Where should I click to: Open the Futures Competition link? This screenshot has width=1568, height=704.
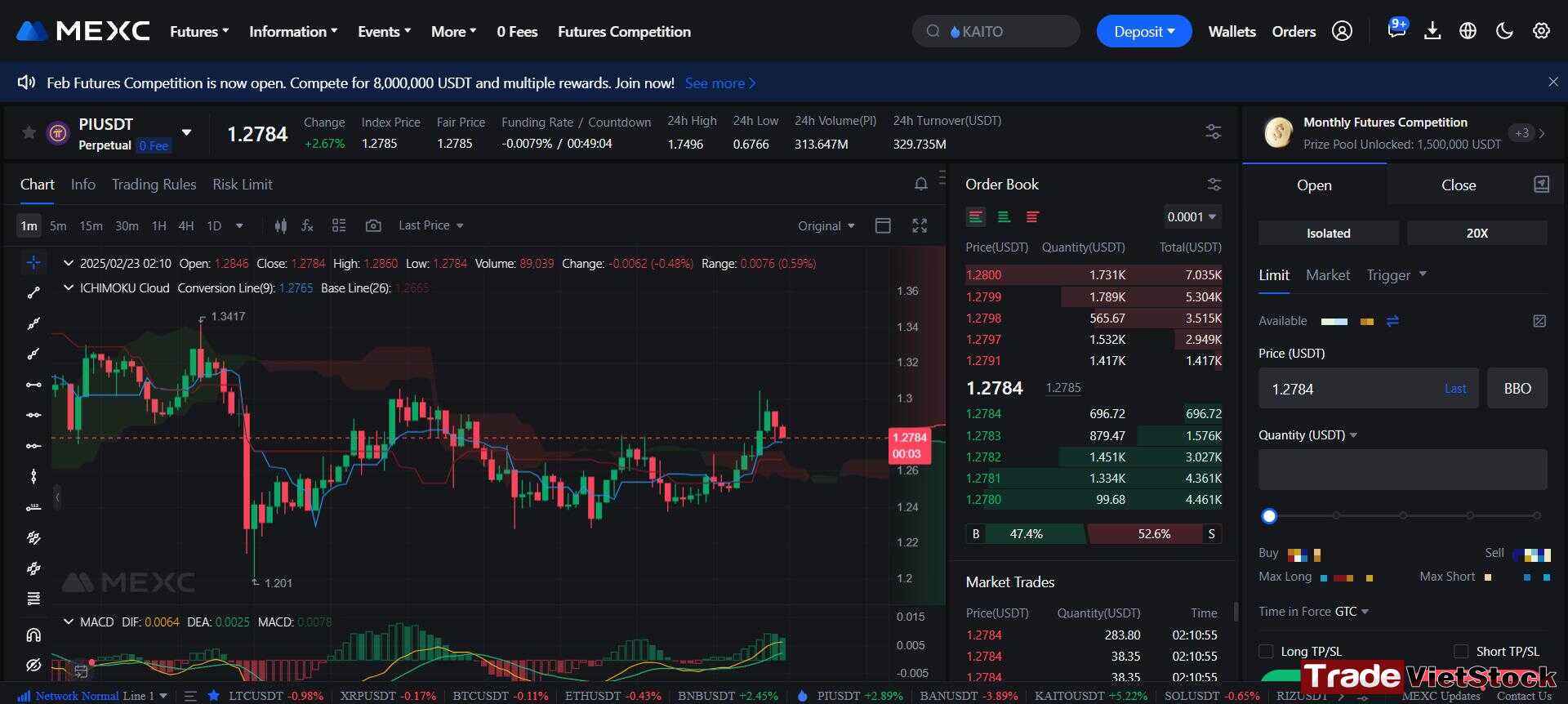[624, 31]
